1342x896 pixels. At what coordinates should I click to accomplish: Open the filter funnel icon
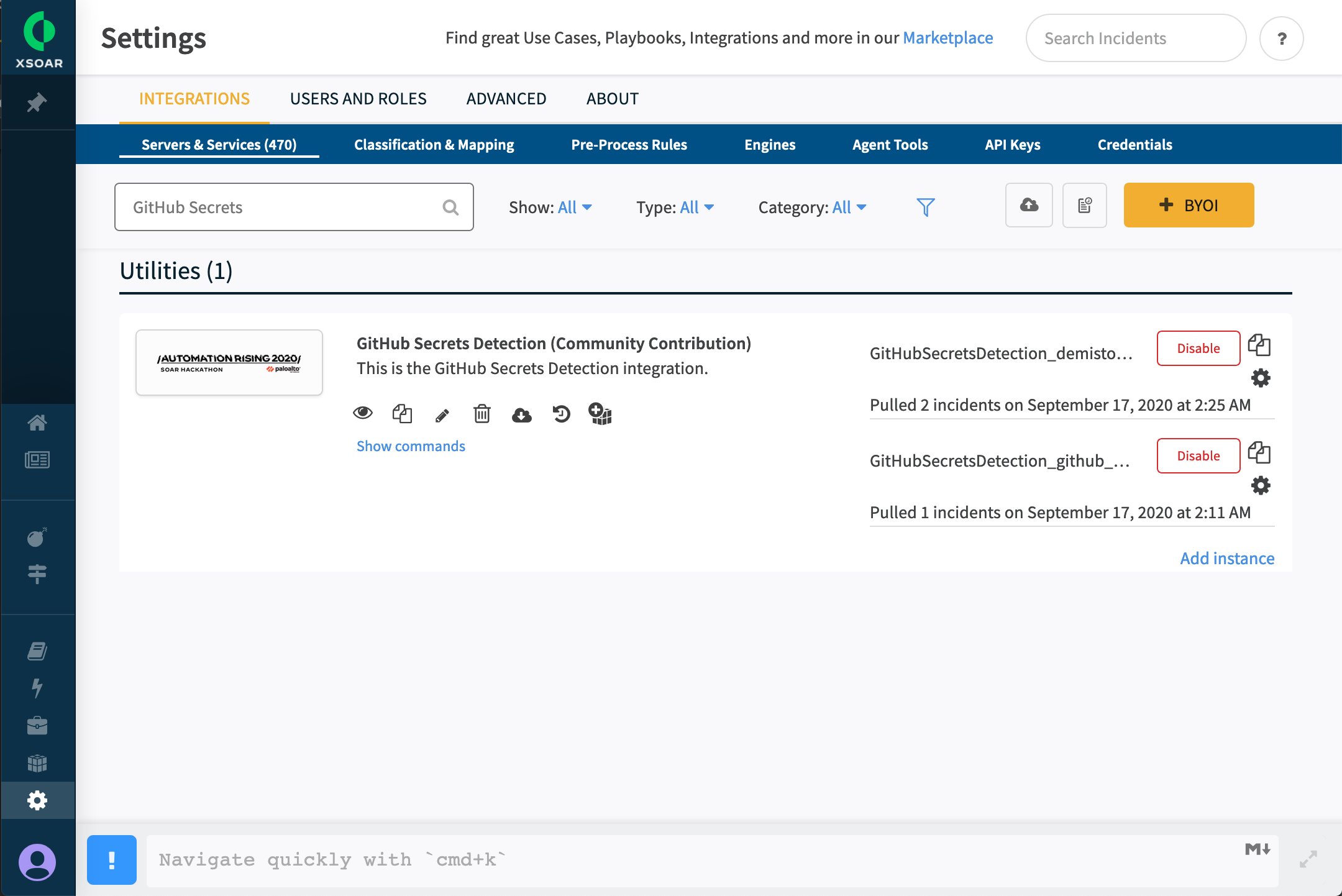pos(926,207)
